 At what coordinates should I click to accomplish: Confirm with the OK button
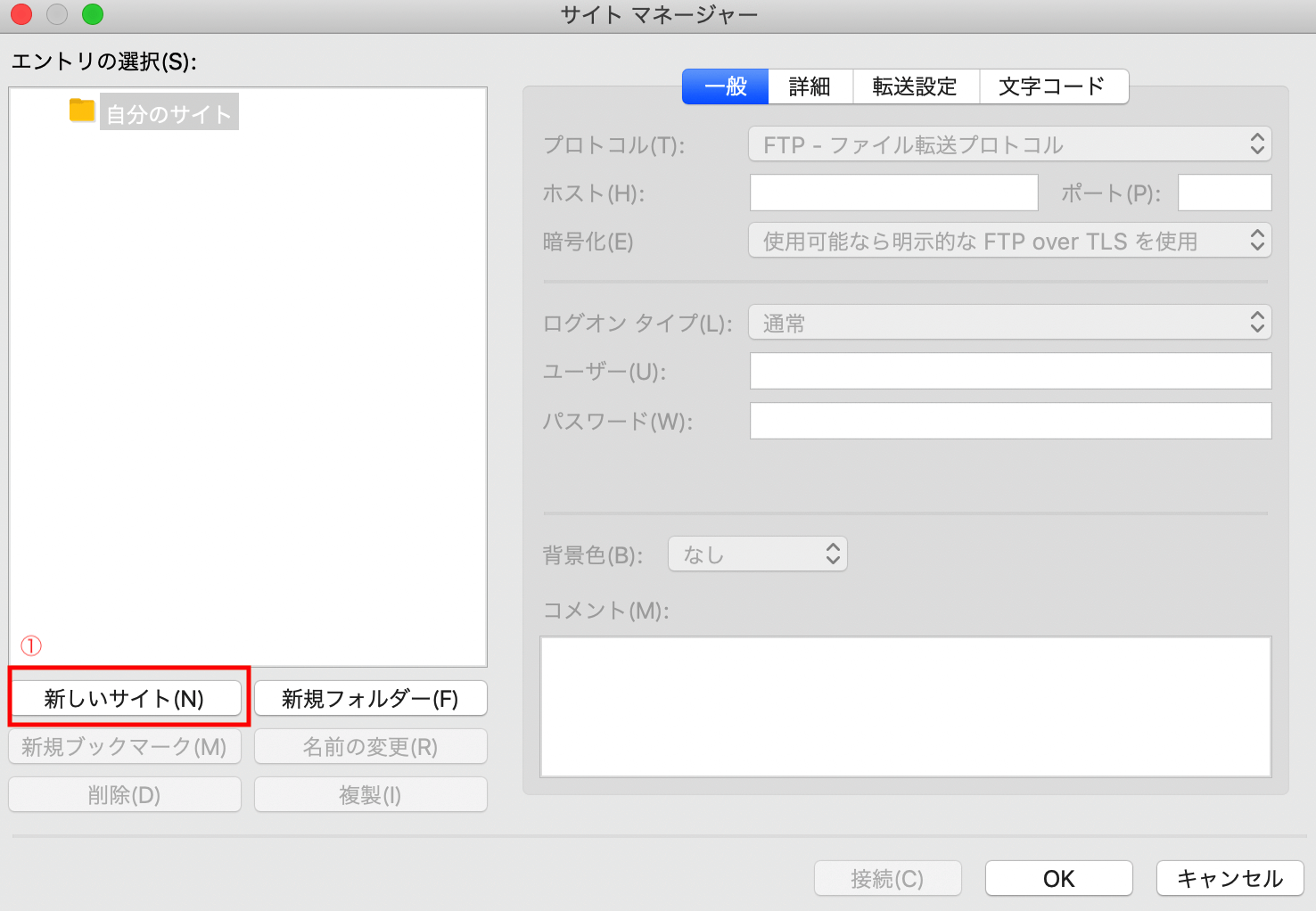click(1059, 878)
